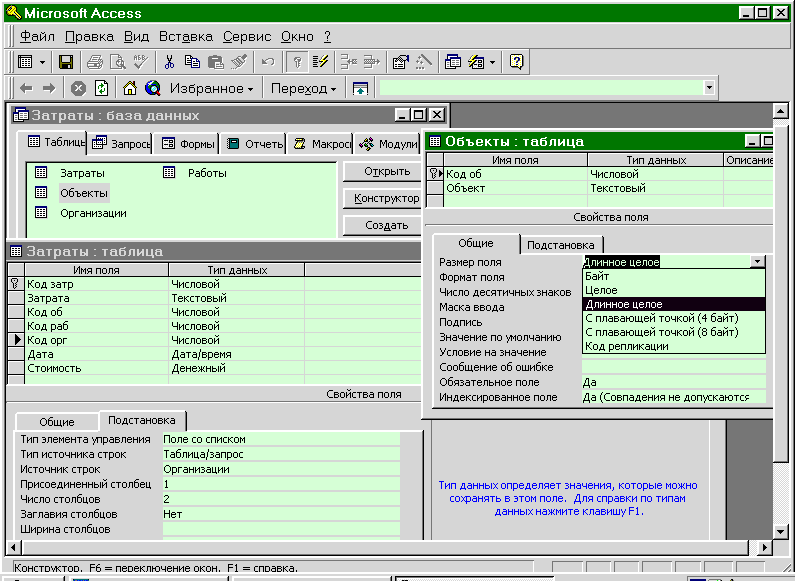
Task: Click the Стоимость field name cell
Action: (x=96, y=368)
